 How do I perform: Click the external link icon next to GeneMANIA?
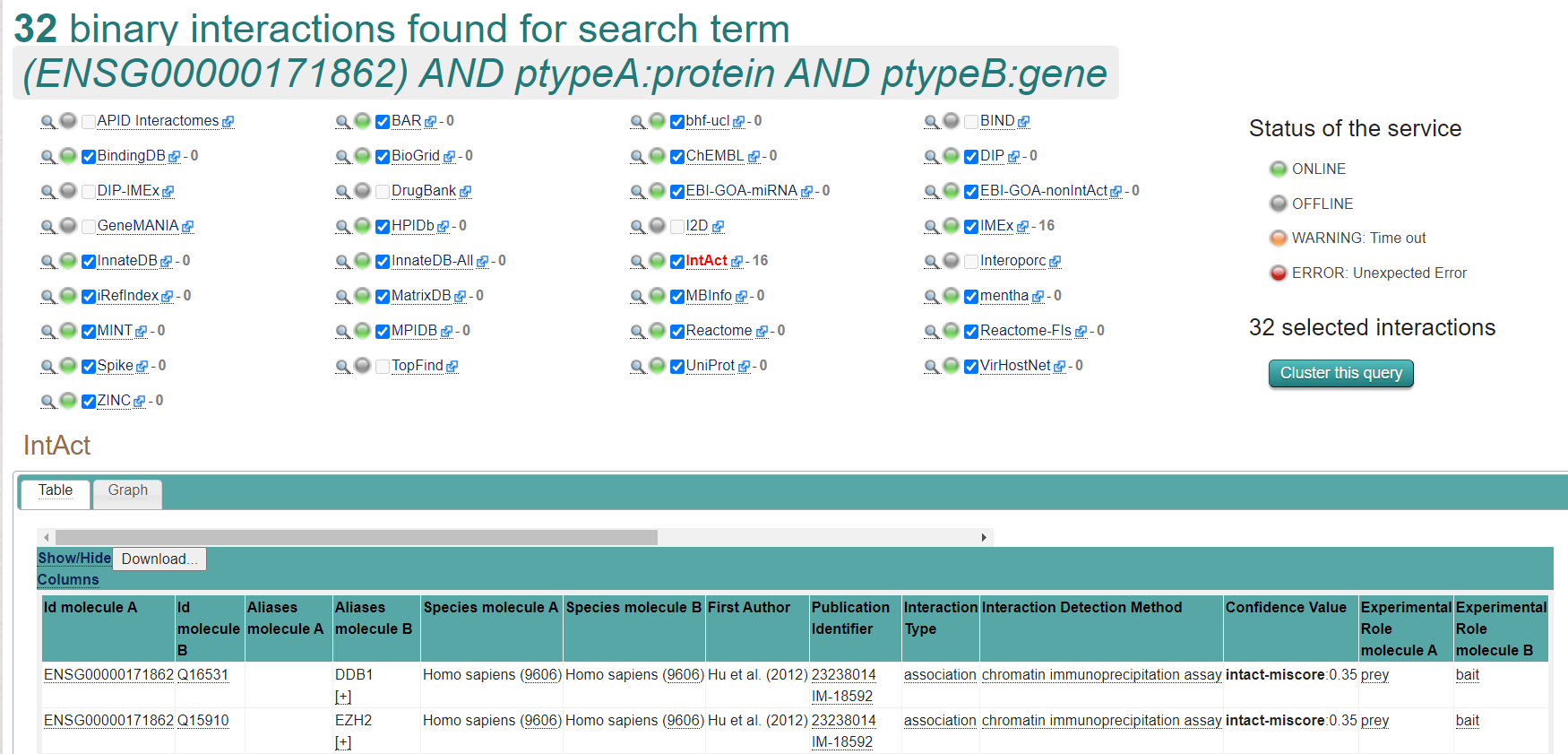click(x=187, y=227)
